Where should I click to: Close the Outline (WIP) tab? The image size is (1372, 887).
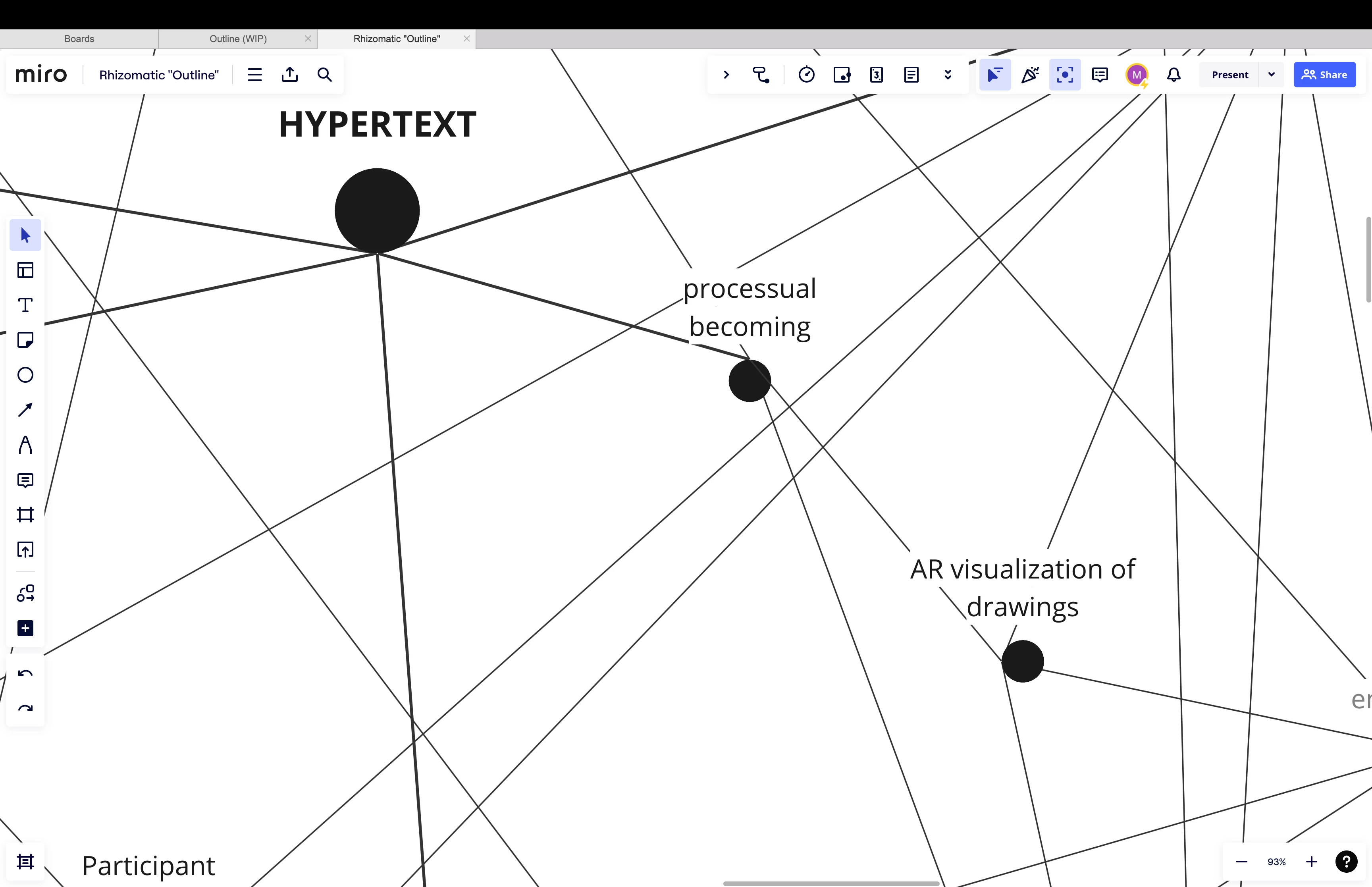pyautogui.click(x=308, y=39)
